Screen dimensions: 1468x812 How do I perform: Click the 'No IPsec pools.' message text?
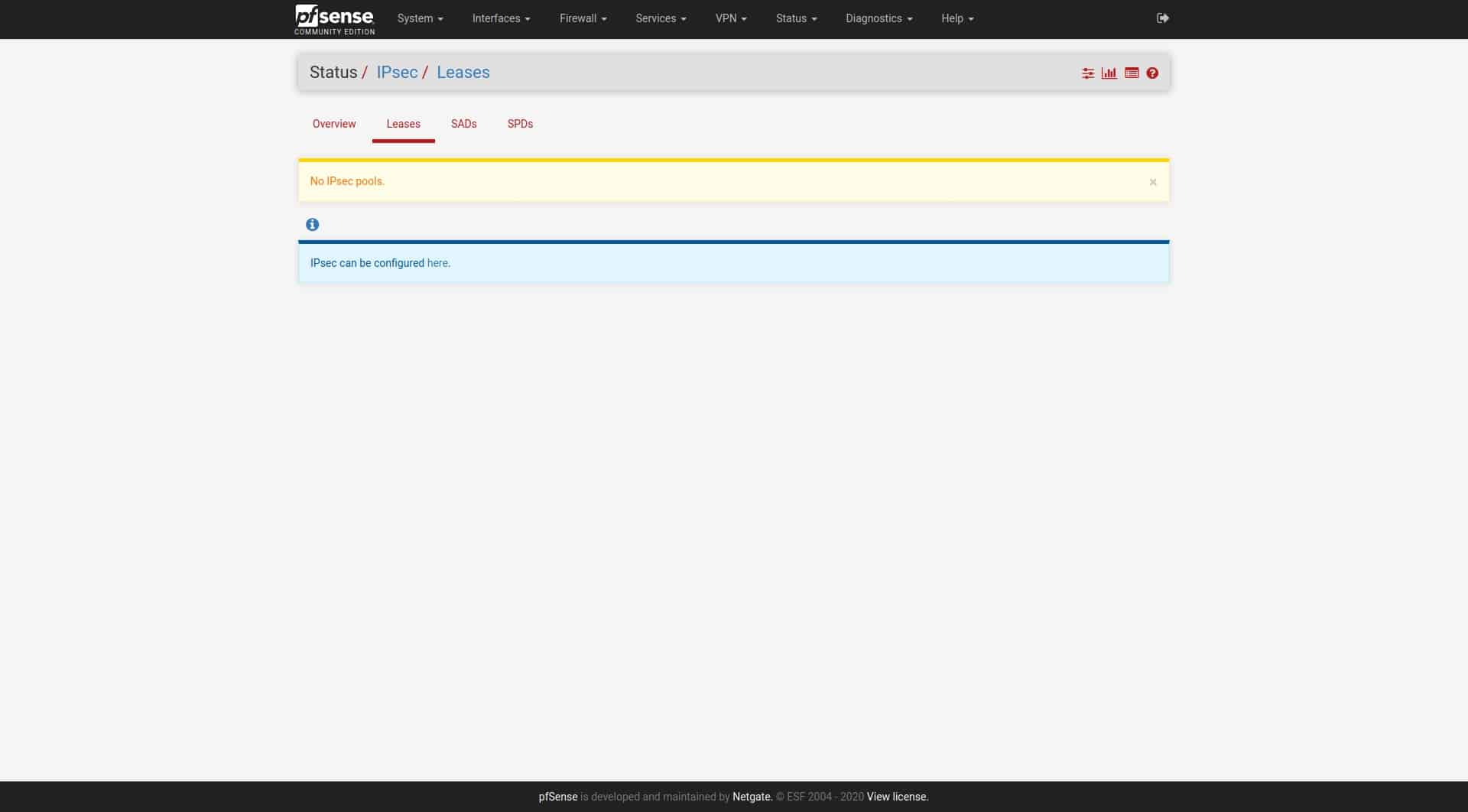347,181
